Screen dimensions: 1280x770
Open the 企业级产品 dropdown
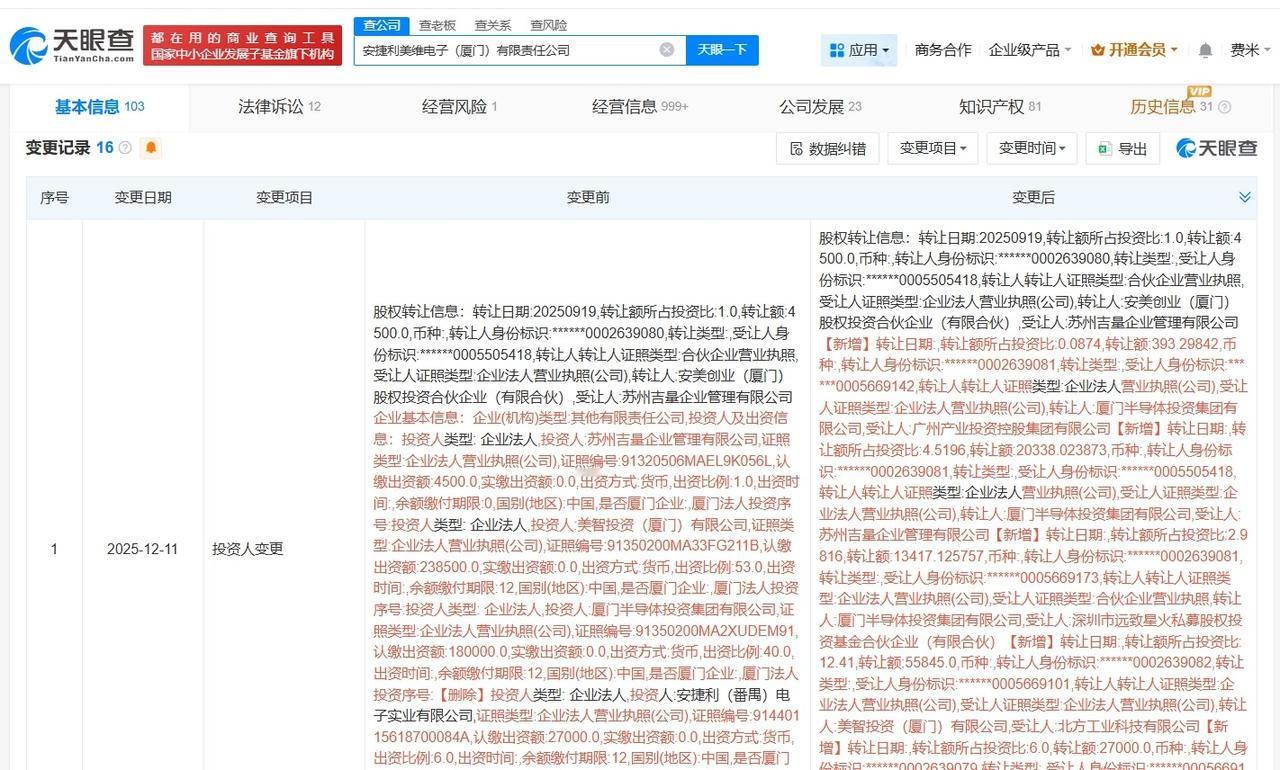1029,50
